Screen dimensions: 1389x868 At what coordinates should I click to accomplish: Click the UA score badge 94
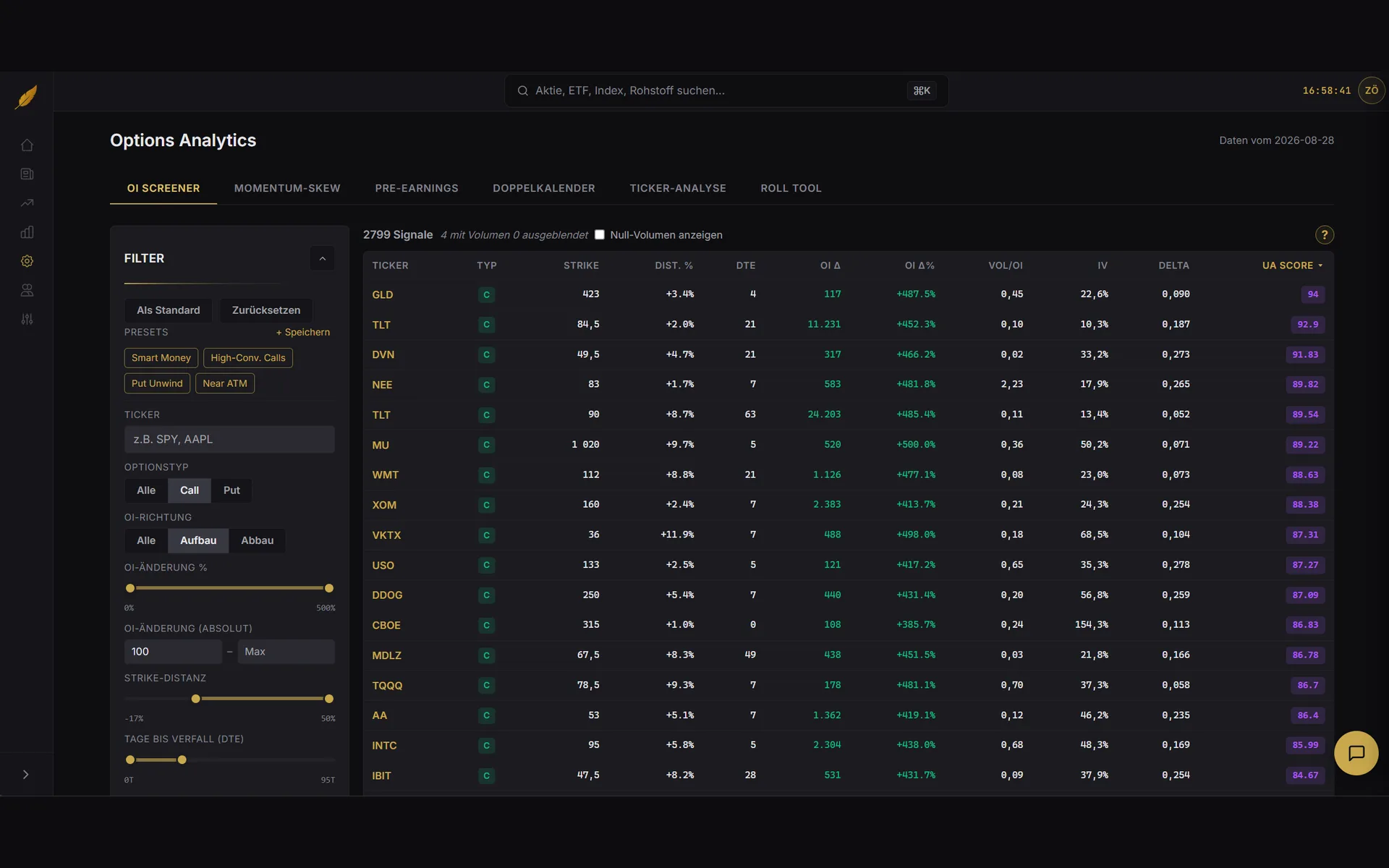[1312, 294]
